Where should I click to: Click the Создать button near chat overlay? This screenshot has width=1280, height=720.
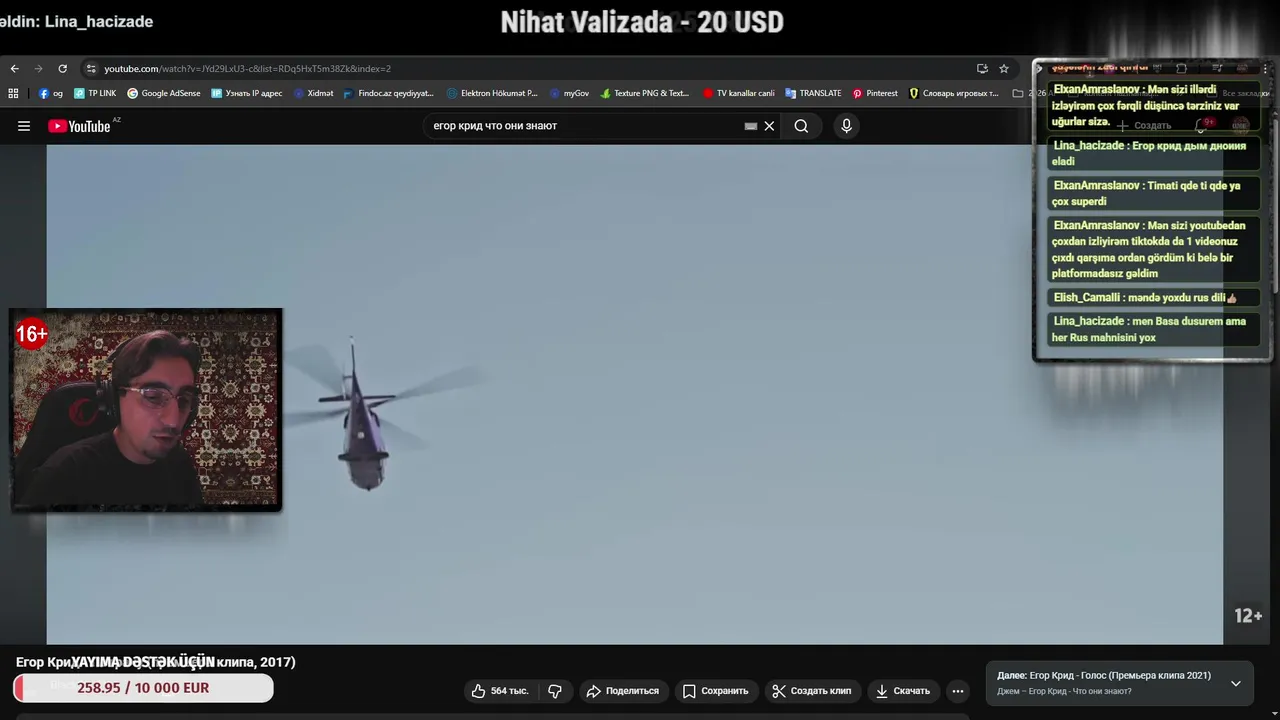pyautogui.click(x=1144, y=125)
